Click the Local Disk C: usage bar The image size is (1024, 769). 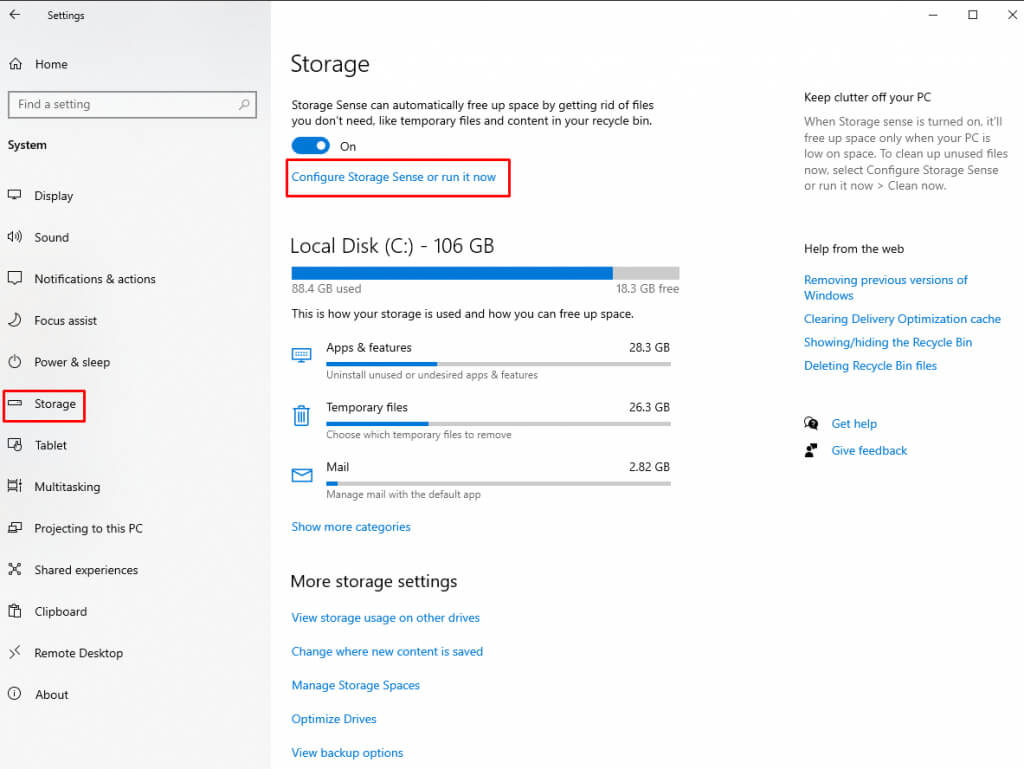coord(485,273)
